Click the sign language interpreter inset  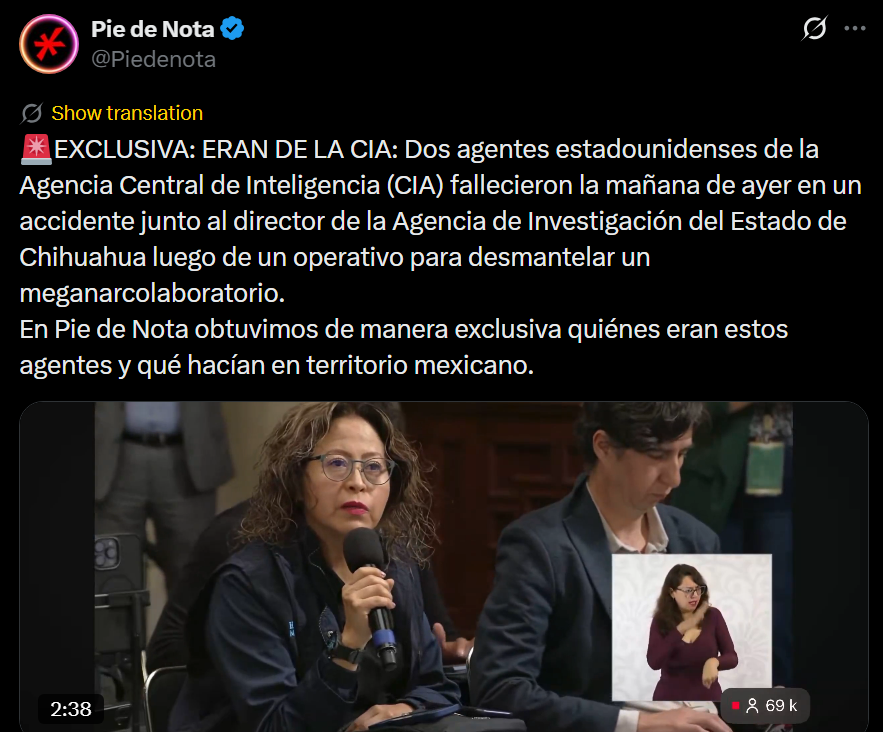pyautogui.click(x=692, y=627)
